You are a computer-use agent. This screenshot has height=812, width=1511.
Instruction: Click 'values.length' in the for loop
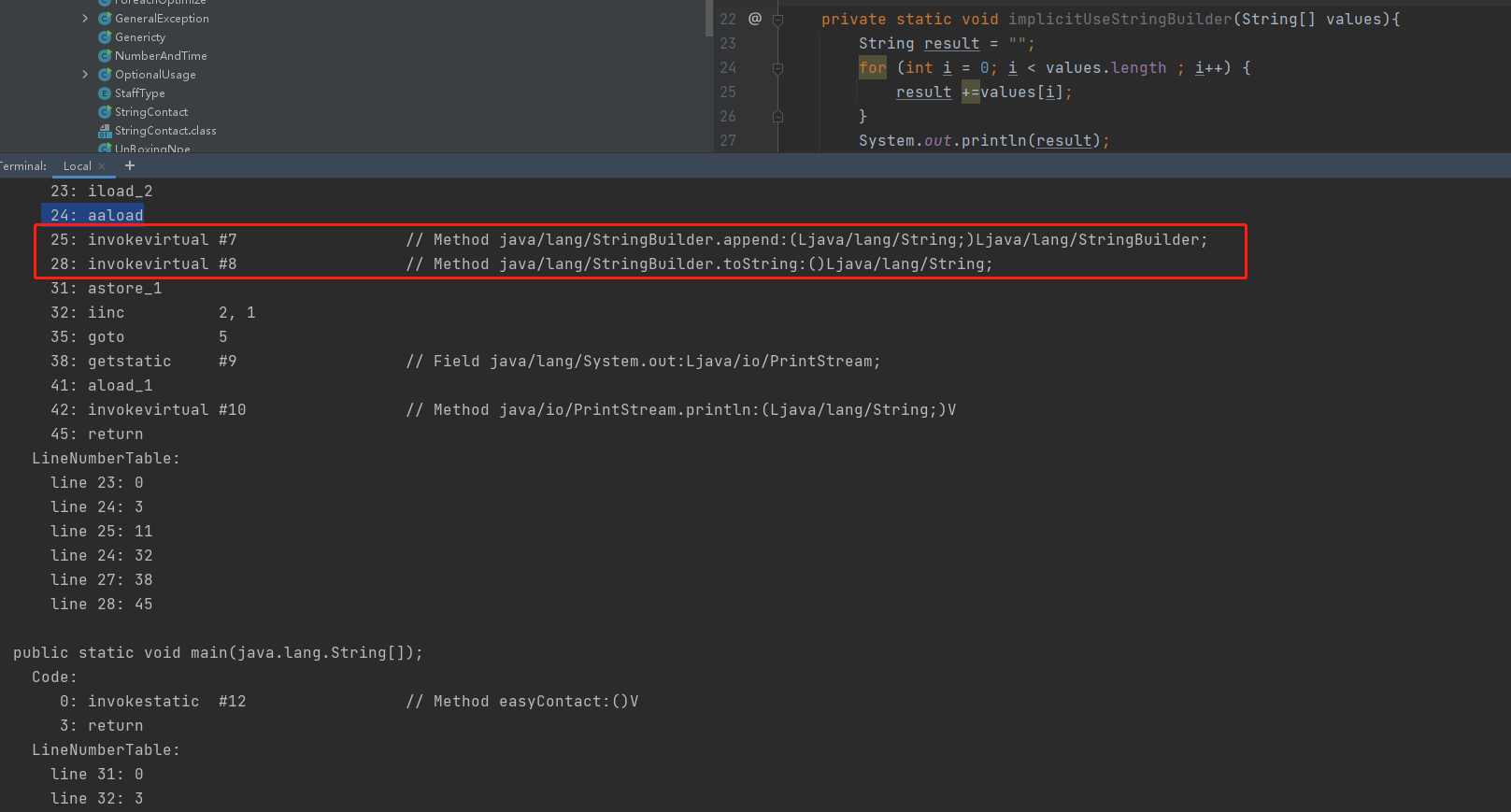click(1106, 68)
